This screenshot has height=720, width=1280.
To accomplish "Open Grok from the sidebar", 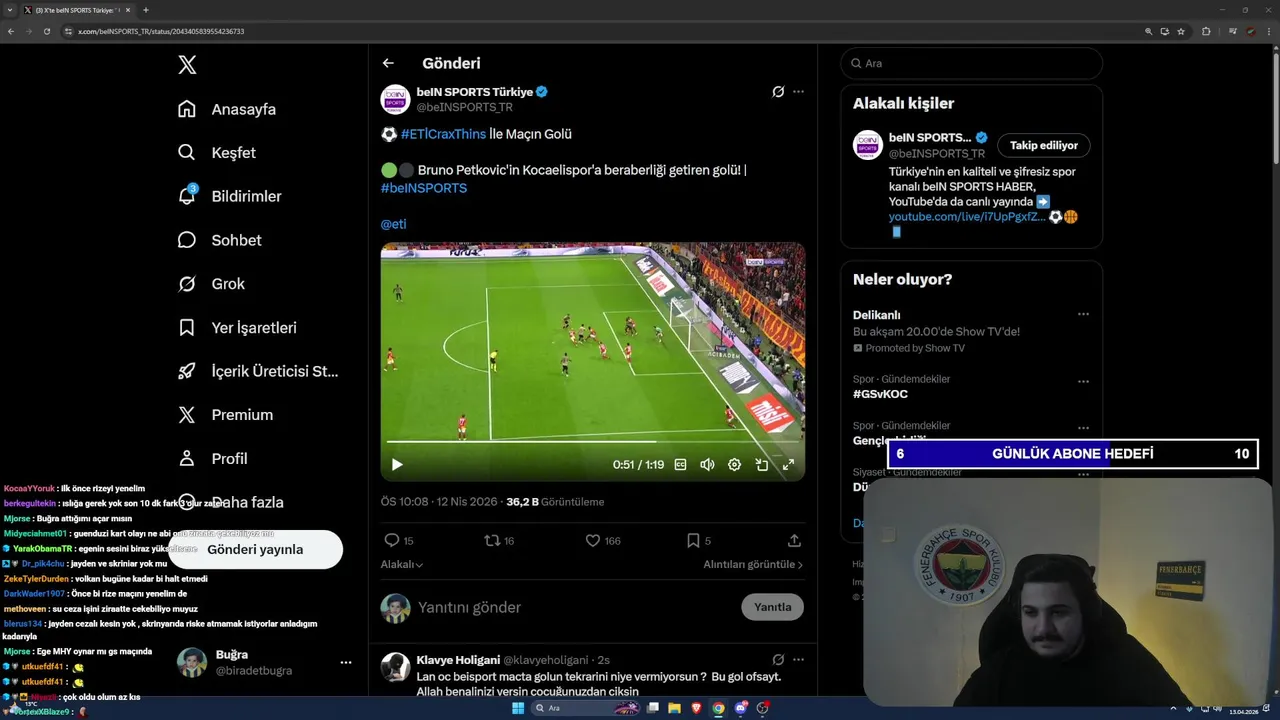I will [211, 284].
